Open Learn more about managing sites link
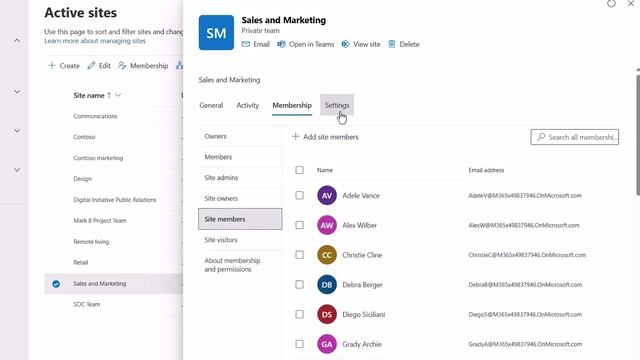640x360 pixels. 95,41
